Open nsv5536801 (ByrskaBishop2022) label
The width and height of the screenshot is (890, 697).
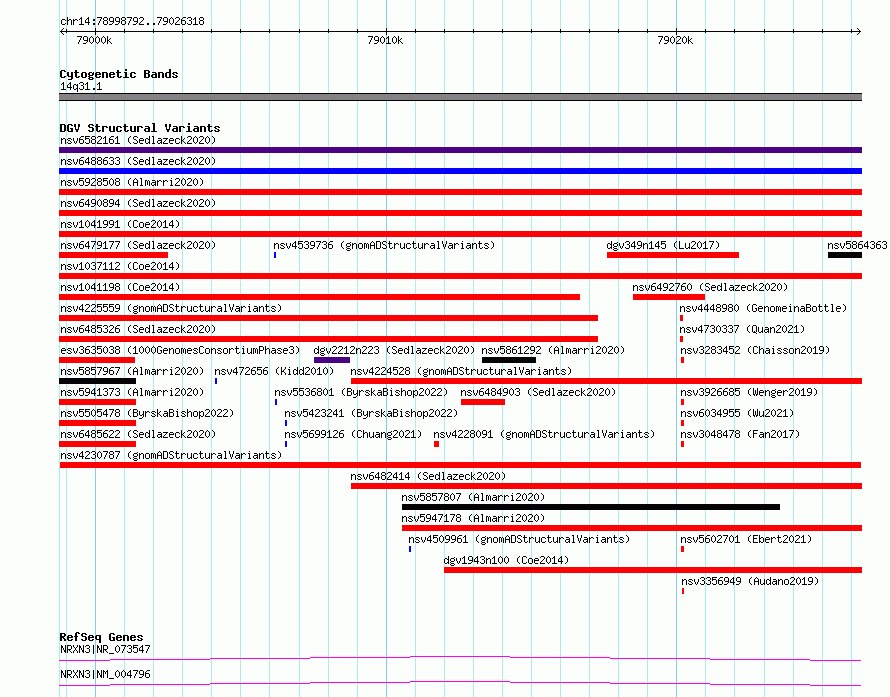click(x=361, y=392)
